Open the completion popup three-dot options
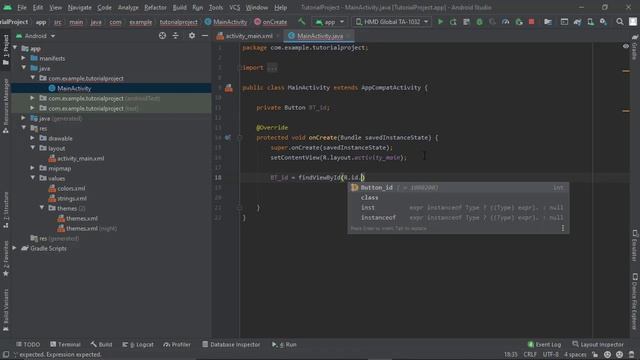This screenshot has width=640, height=360. point(563,228)
